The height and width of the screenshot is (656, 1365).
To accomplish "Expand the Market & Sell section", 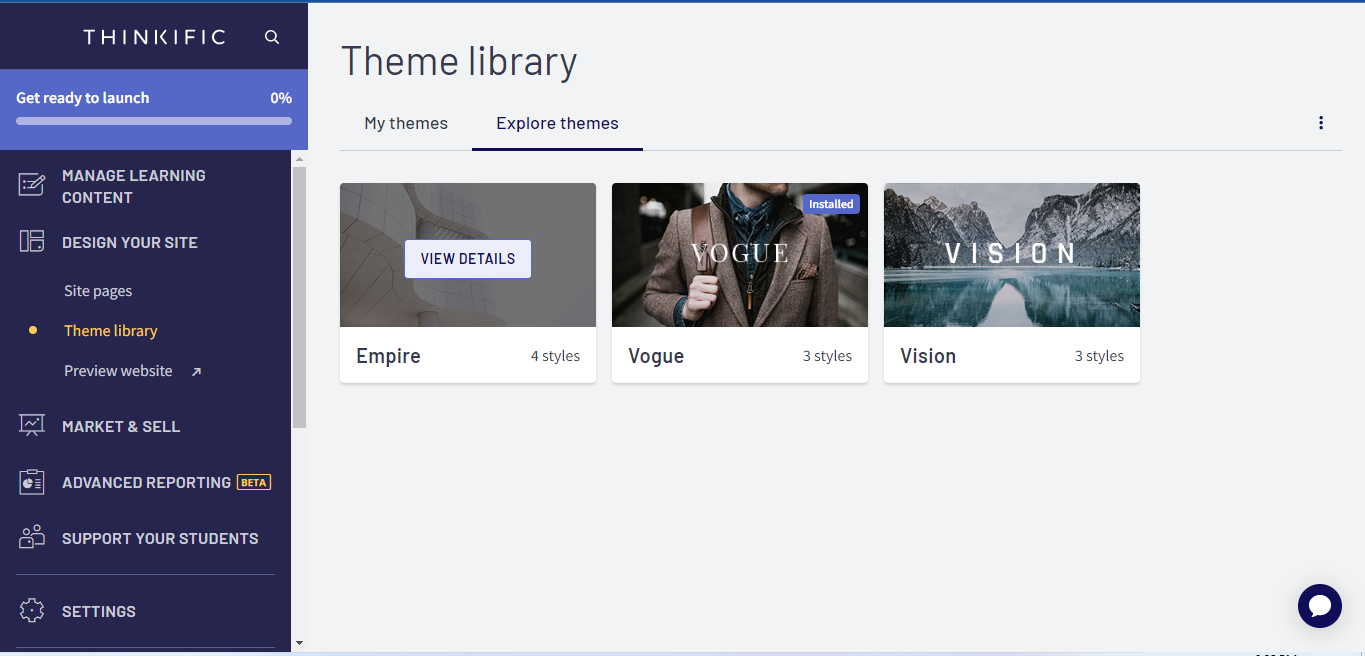I will [121, 426].
